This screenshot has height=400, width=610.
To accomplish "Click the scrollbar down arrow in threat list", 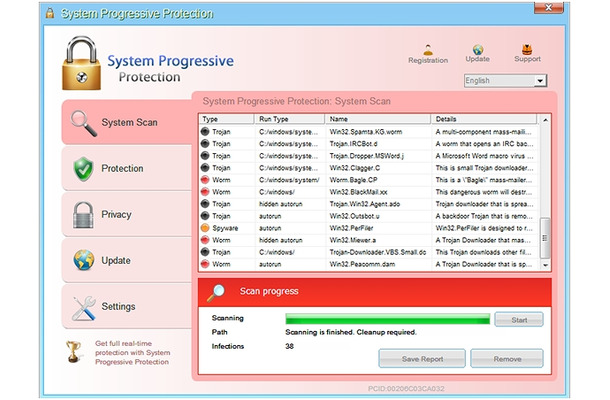I will pyautogui.click(x=545, y=265).
